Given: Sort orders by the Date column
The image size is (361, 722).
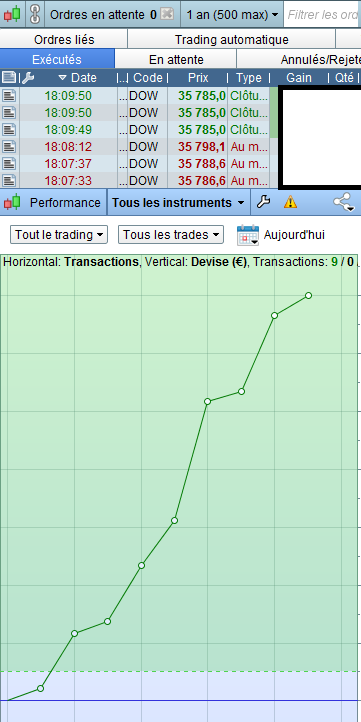Looking at the screenshot, I should coord(77,77).
